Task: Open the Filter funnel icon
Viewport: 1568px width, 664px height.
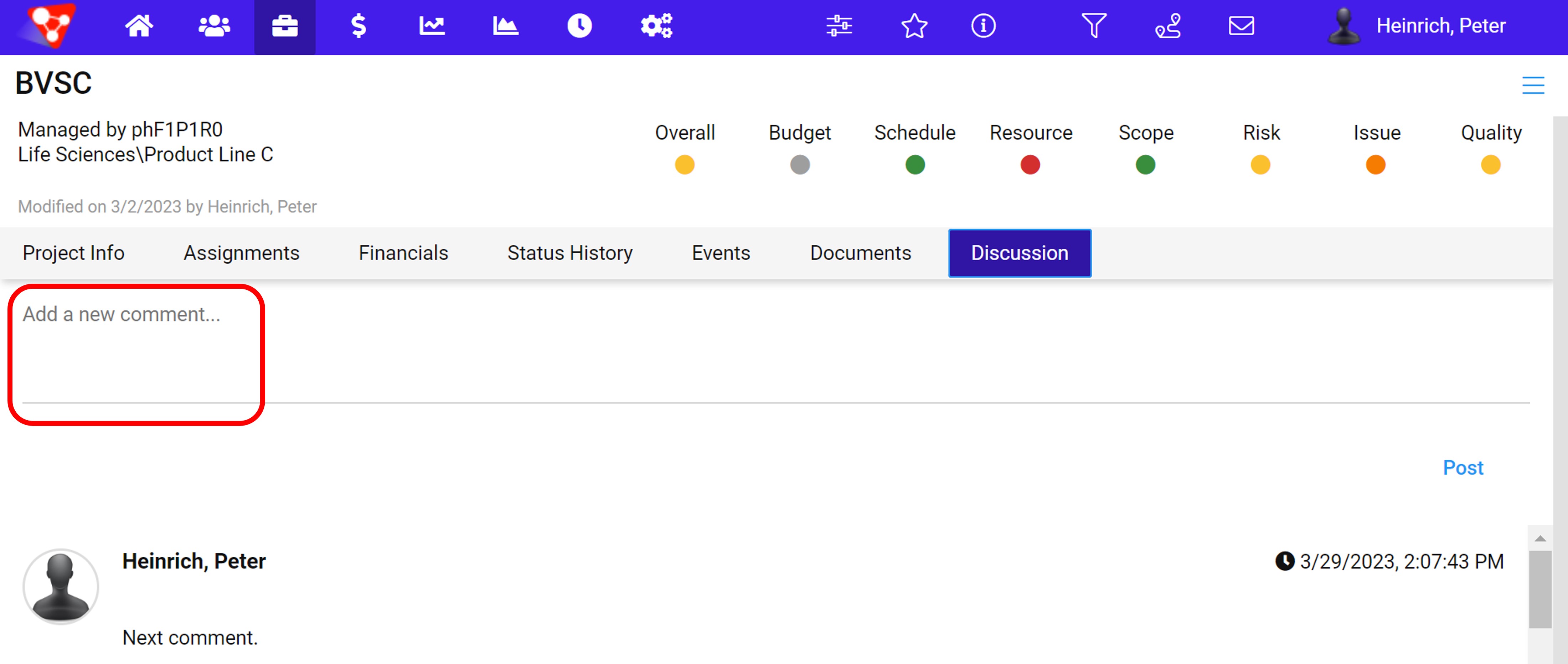Action: pyautogui.click(x=1094, y=26)
